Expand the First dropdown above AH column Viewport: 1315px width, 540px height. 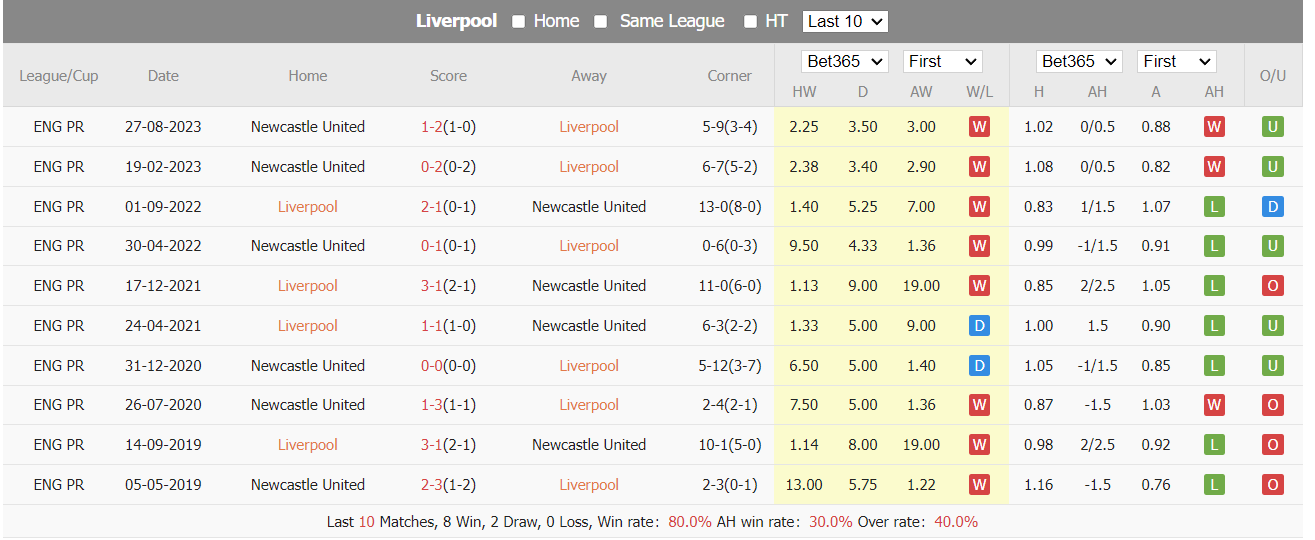click(x=1176, y=61)
